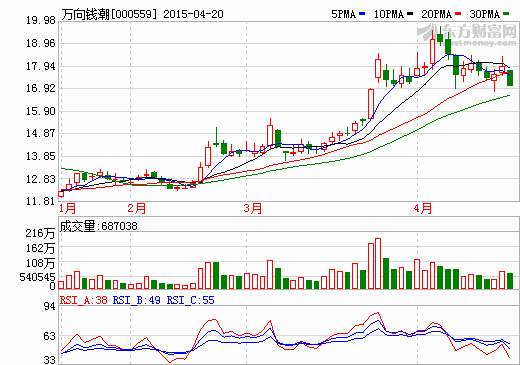Click the chart title 万向钱潮[000559]

(109, 14)
